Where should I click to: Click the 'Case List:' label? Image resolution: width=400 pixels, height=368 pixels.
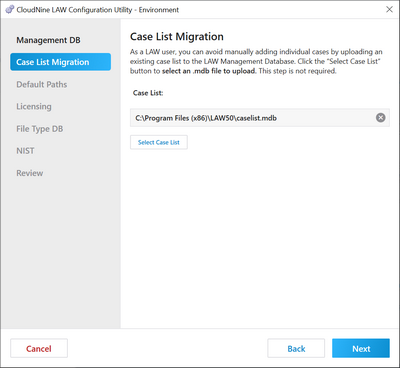point(148,93)
